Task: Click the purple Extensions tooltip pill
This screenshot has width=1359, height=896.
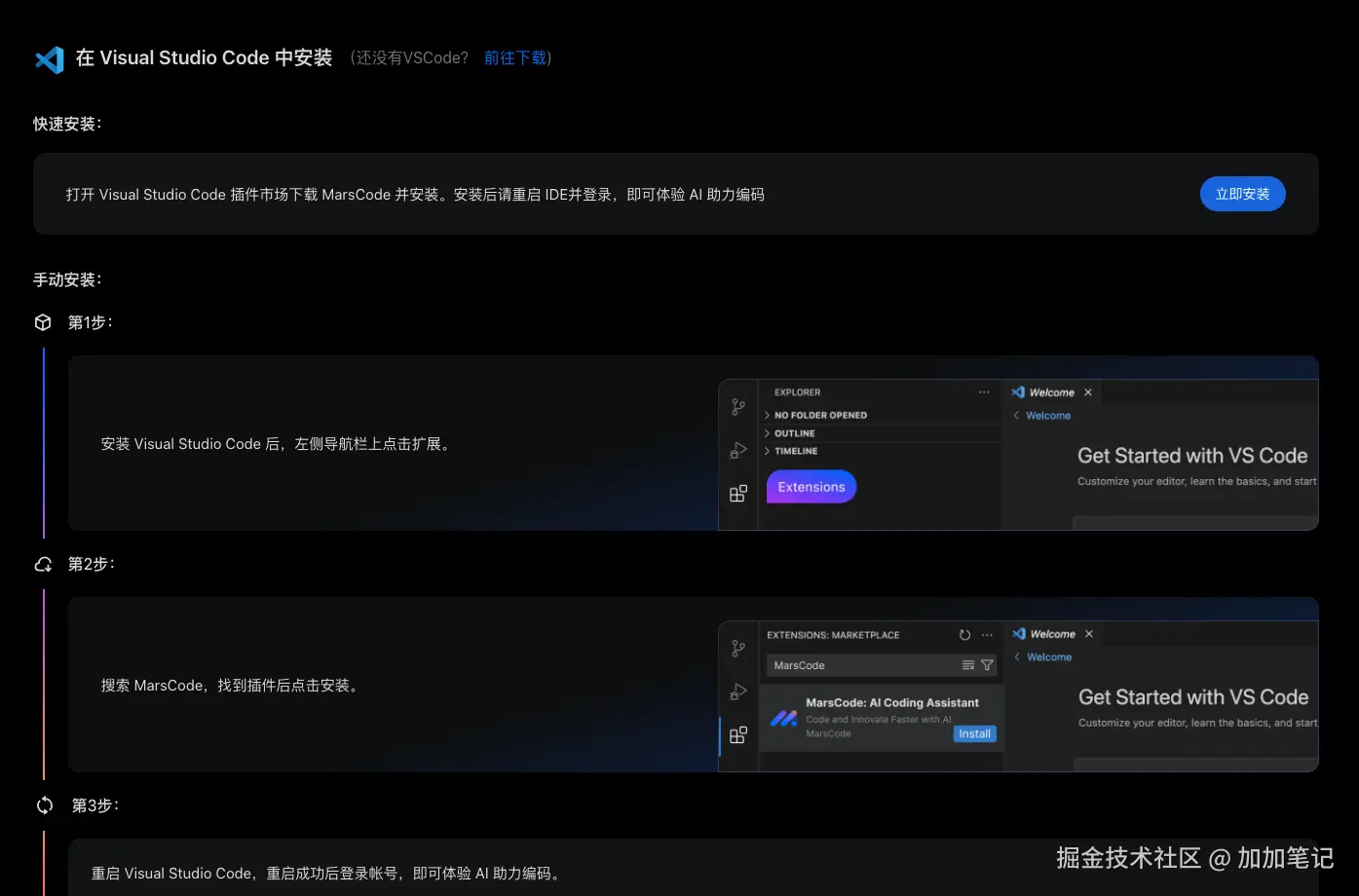Action: pos(812,487)
